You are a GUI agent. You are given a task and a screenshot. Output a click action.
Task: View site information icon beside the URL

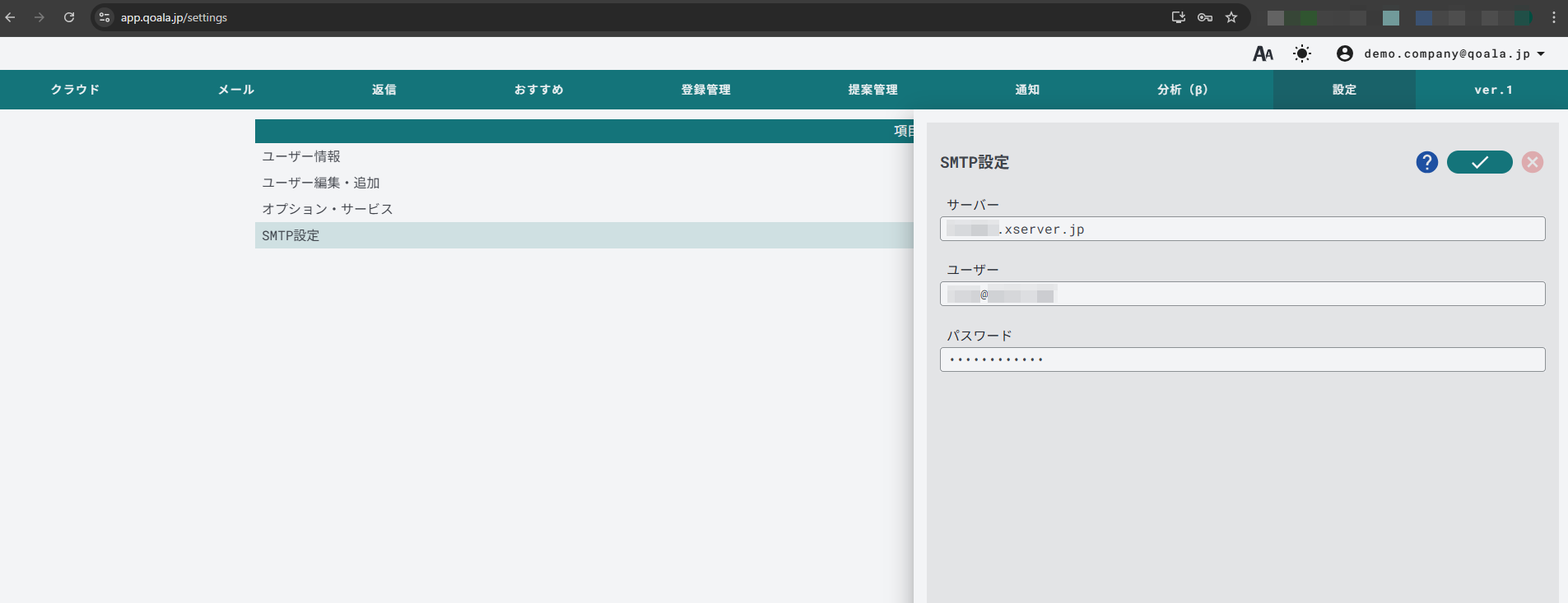pos(105,17)
